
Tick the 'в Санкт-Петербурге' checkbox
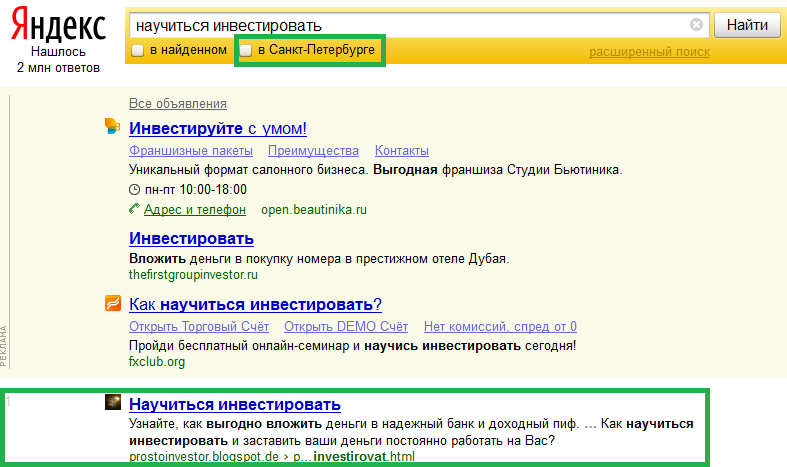pyautogui.click(x=245, y=50)
